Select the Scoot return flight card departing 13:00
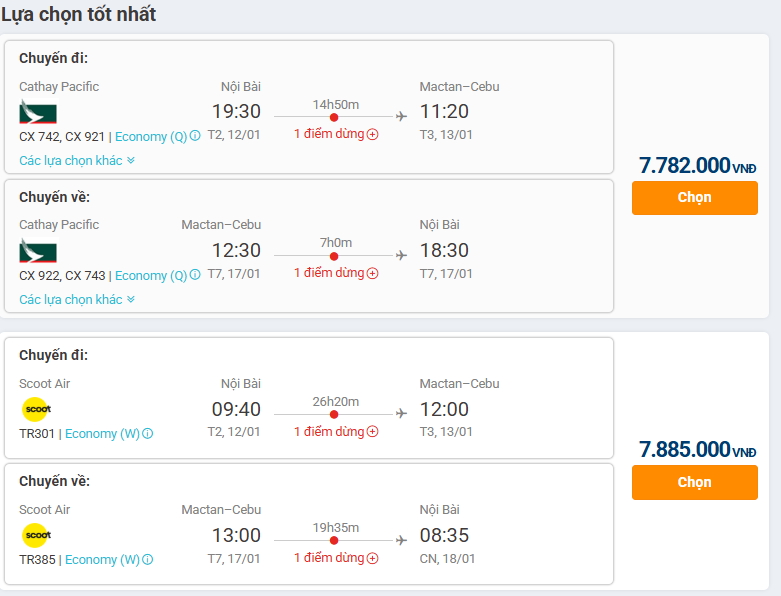This screenshot has height=596, width=781. pyautogui.click(x=308, y=523)
